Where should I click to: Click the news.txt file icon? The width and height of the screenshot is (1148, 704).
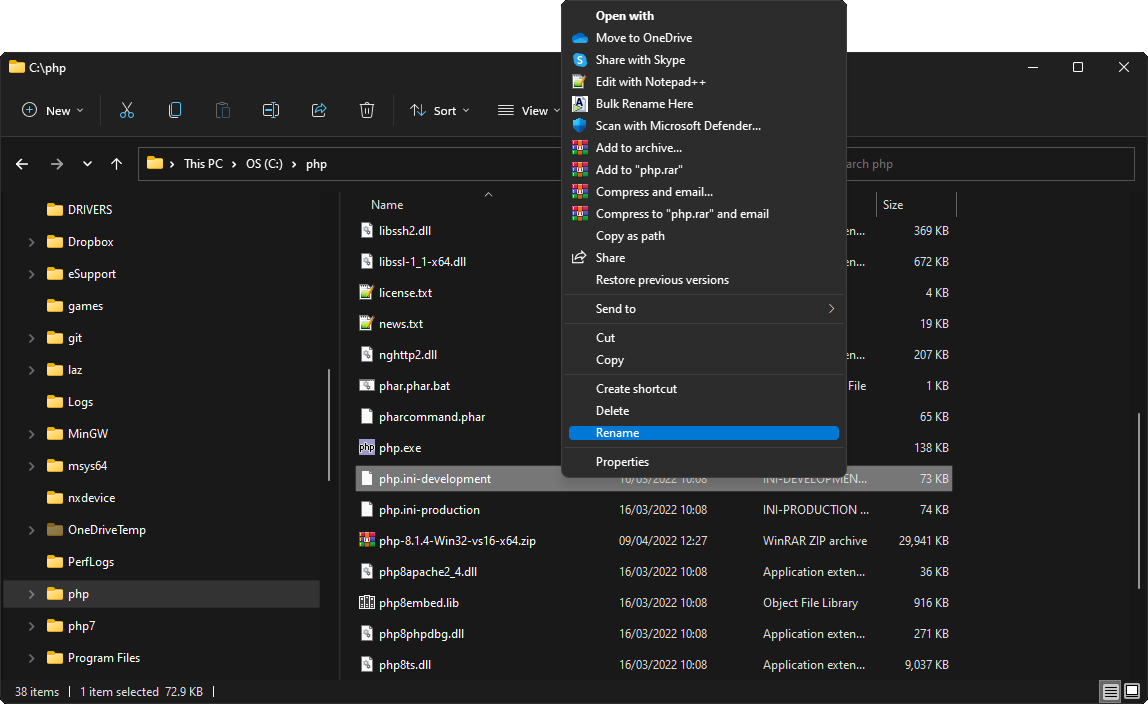coord(367,323)
